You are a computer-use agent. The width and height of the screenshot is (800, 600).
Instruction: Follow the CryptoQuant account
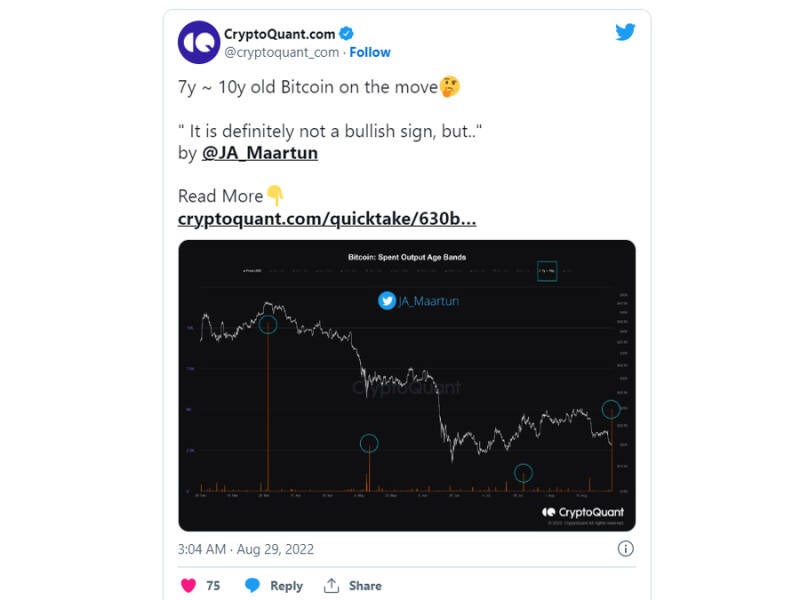(x=370, y=52)
